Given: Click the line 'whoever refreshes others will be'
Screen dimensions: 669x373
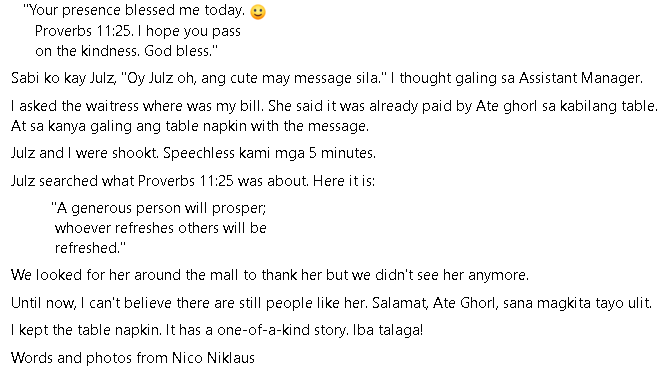Looking at the screenshot, I should pyautogui.click(x=161, y=228).
